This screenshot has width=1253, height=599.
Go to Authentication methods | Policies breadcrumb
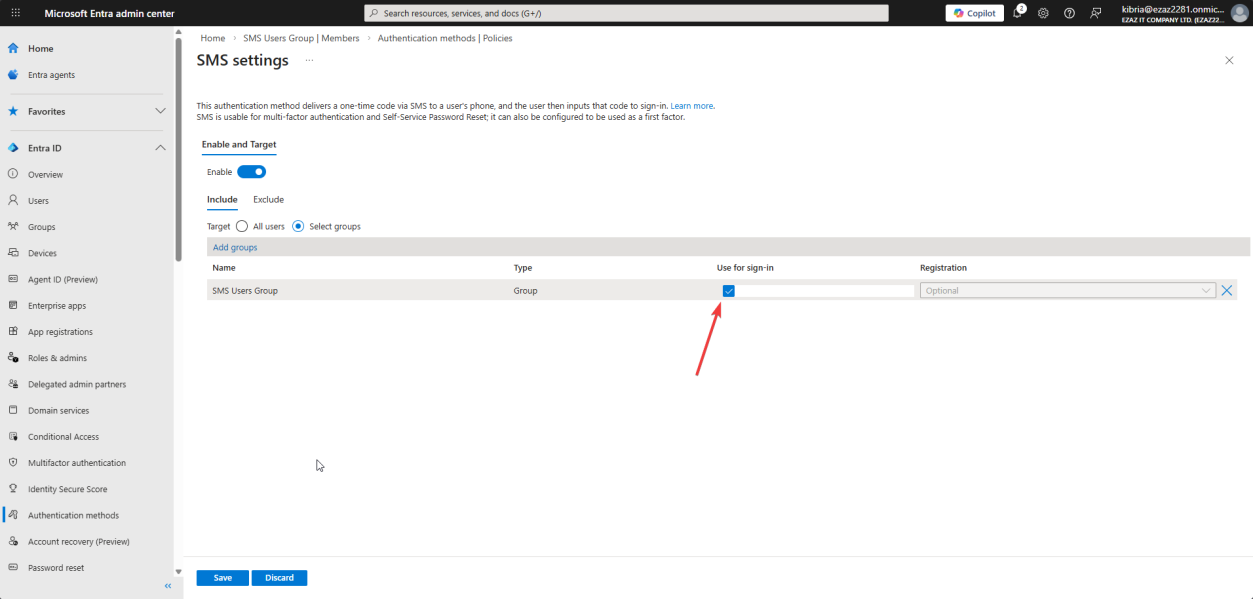445,38
